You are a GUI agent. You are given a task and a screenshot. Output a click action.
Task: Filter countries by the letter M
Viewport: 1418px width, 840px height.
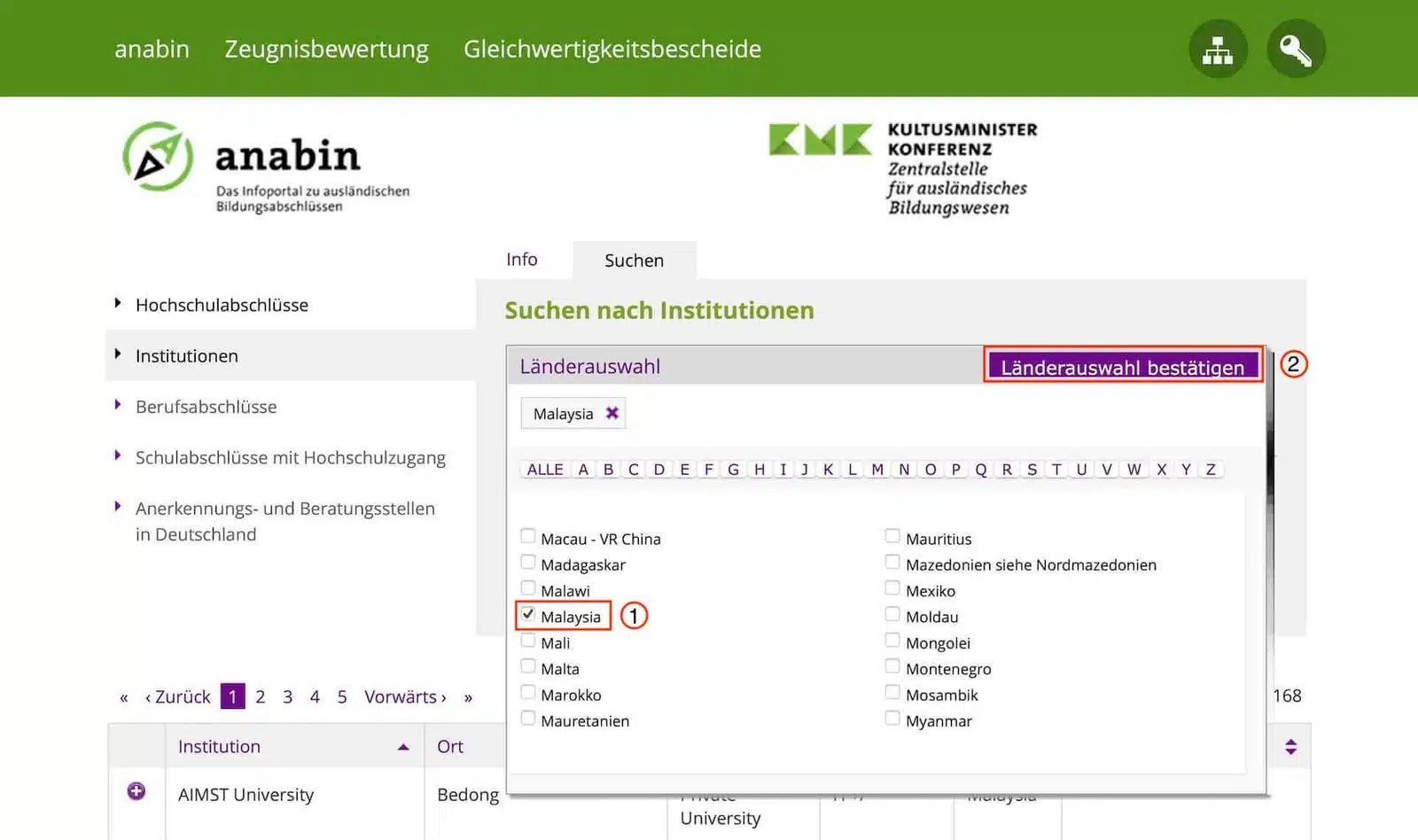[877, 469]
